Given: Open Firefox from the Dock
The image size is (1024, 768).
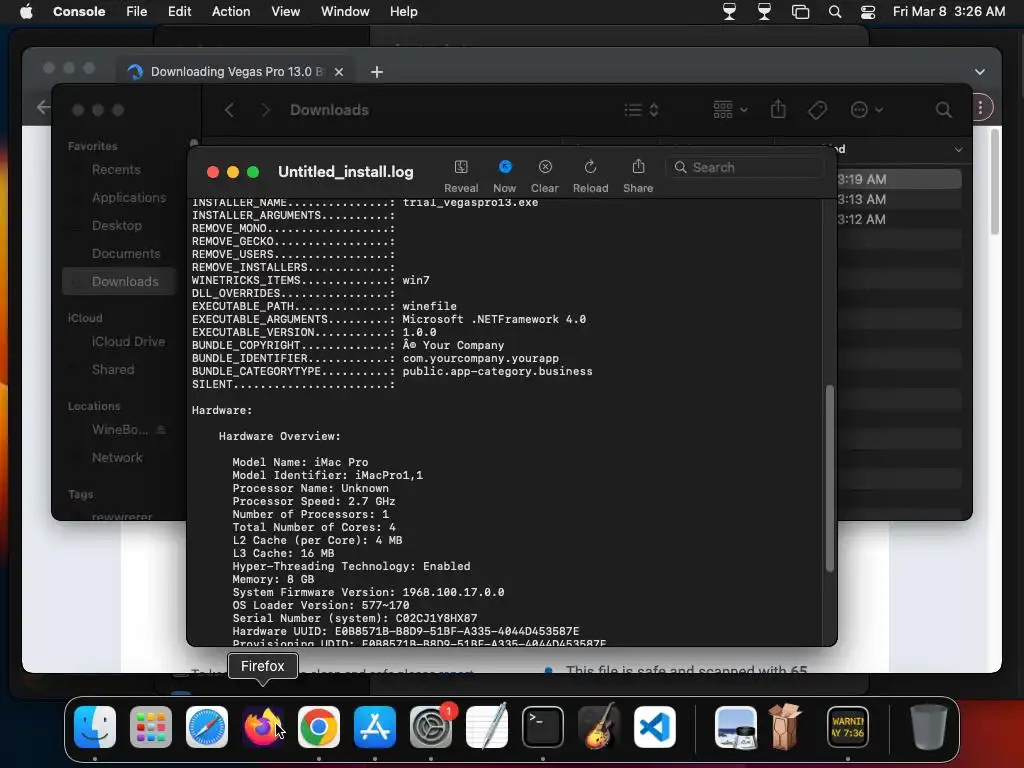Looking at the screenshot, I should (263, 727).
